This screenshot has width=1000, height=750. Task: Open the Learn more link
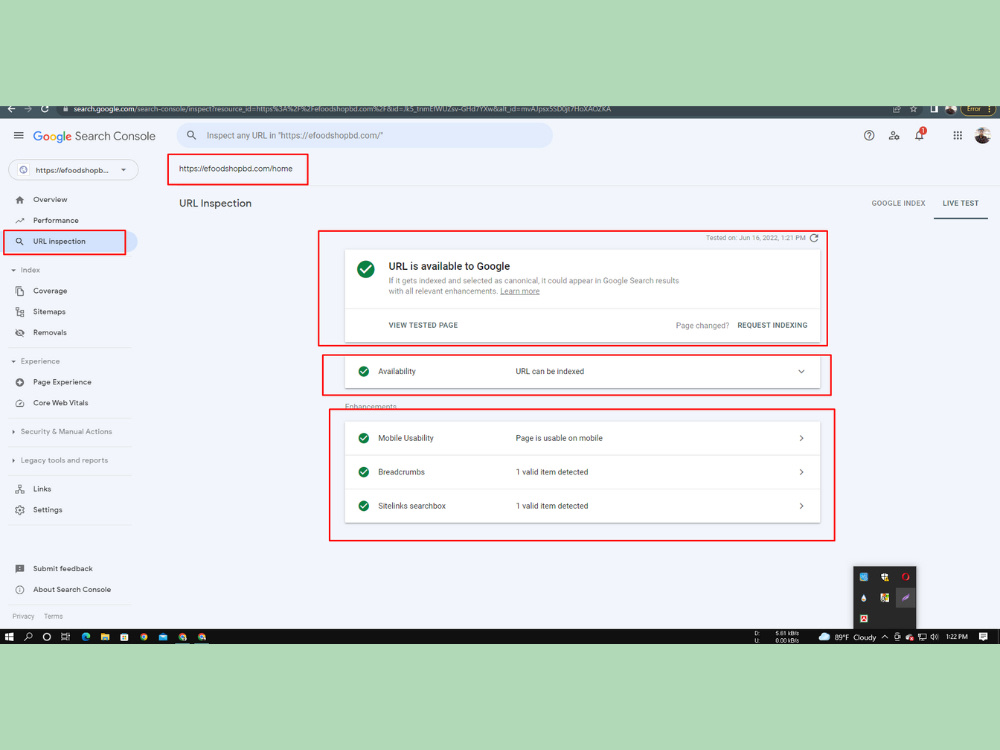(520, 291)
